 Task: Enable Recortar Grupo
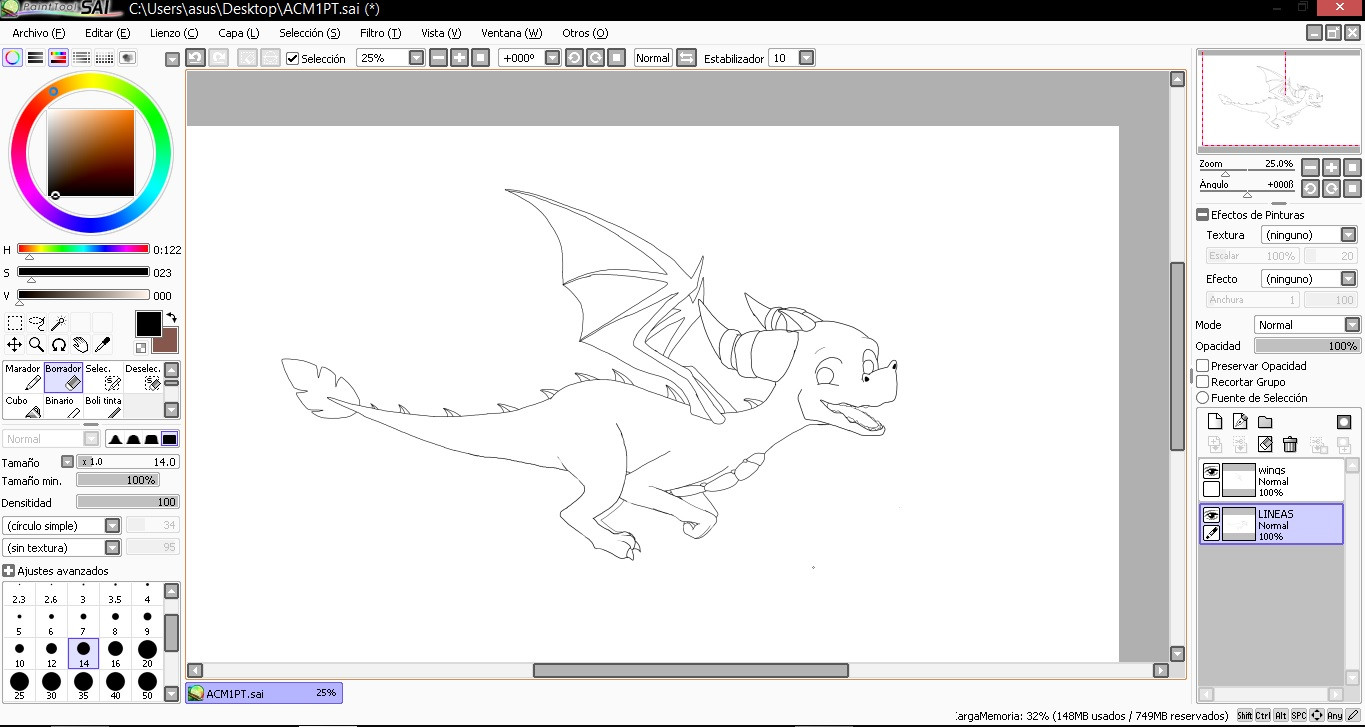(x=1203, y=382)
